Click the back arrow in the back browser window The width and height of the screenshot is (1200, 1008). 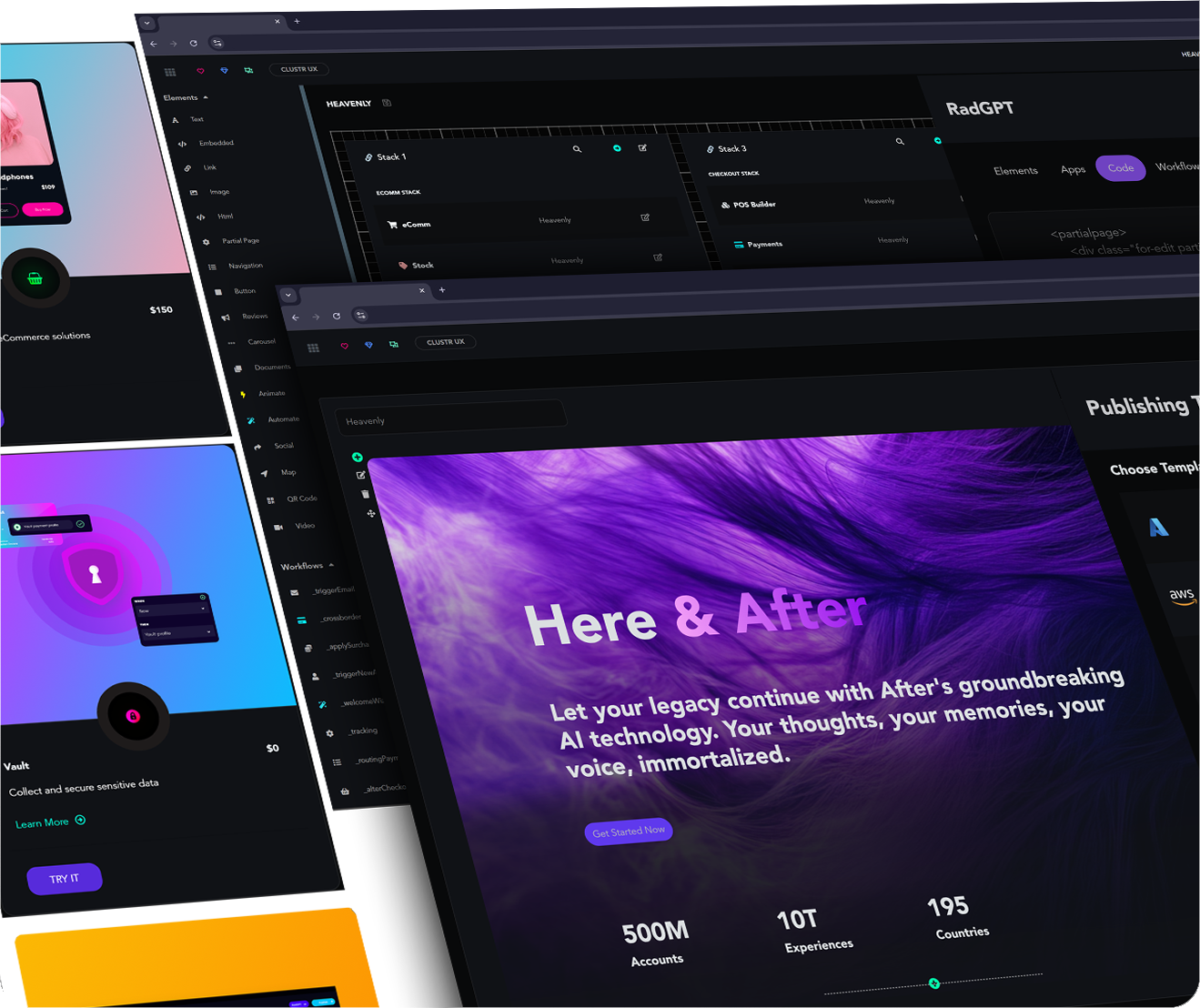point(153,44)
